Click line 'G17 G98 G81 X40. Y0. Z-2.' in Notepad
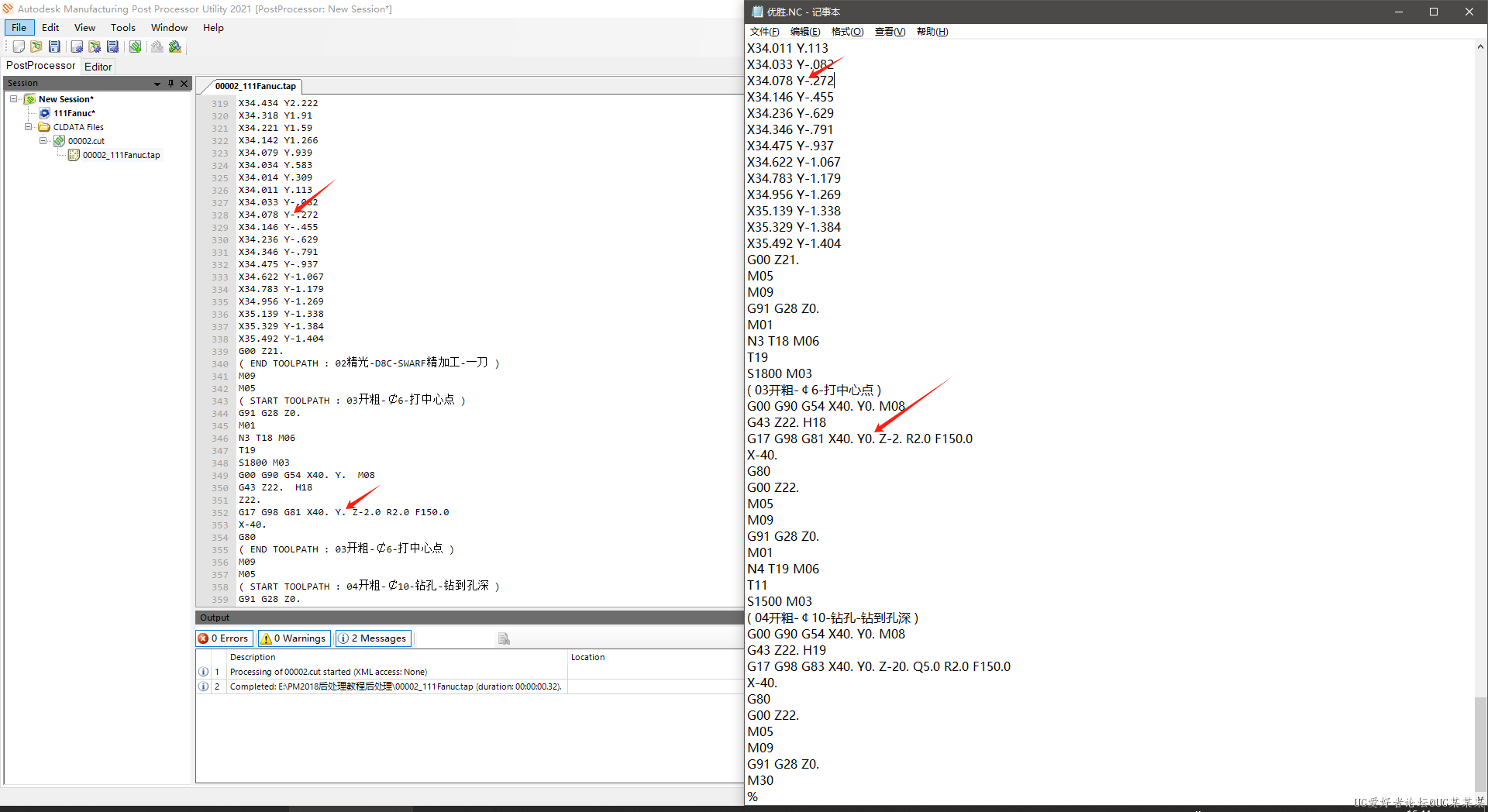Viewport: 1488px width, 812px height. (x=859, y=439)
